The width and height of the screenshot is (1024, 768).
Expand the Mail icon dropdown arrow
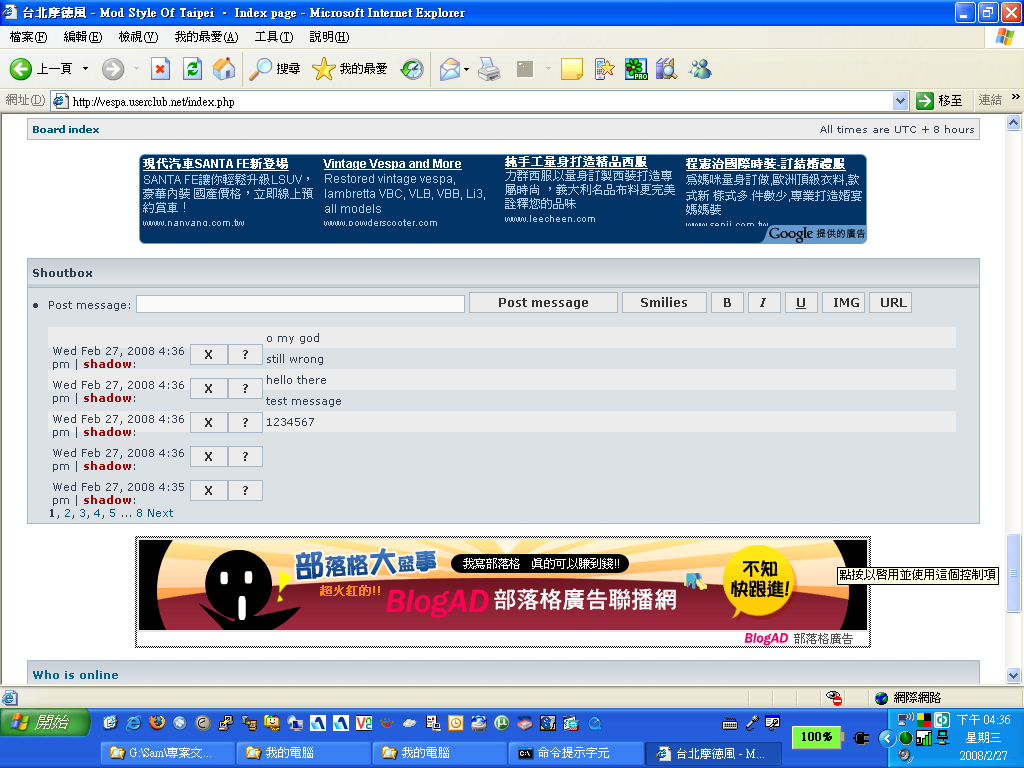[466, 69]
